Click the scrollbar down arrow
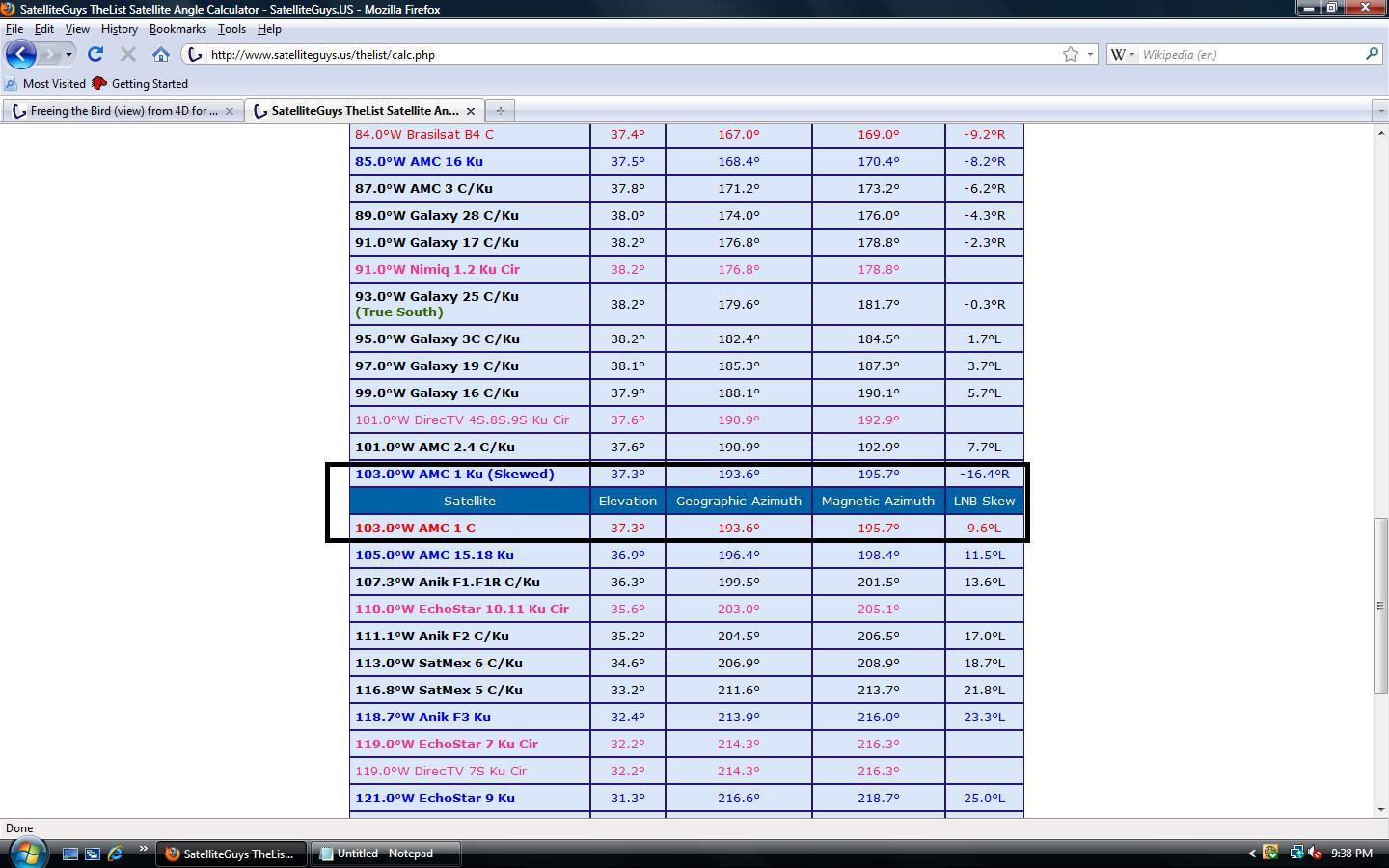The image size is (1389, 868). [x=1380, y=810]
